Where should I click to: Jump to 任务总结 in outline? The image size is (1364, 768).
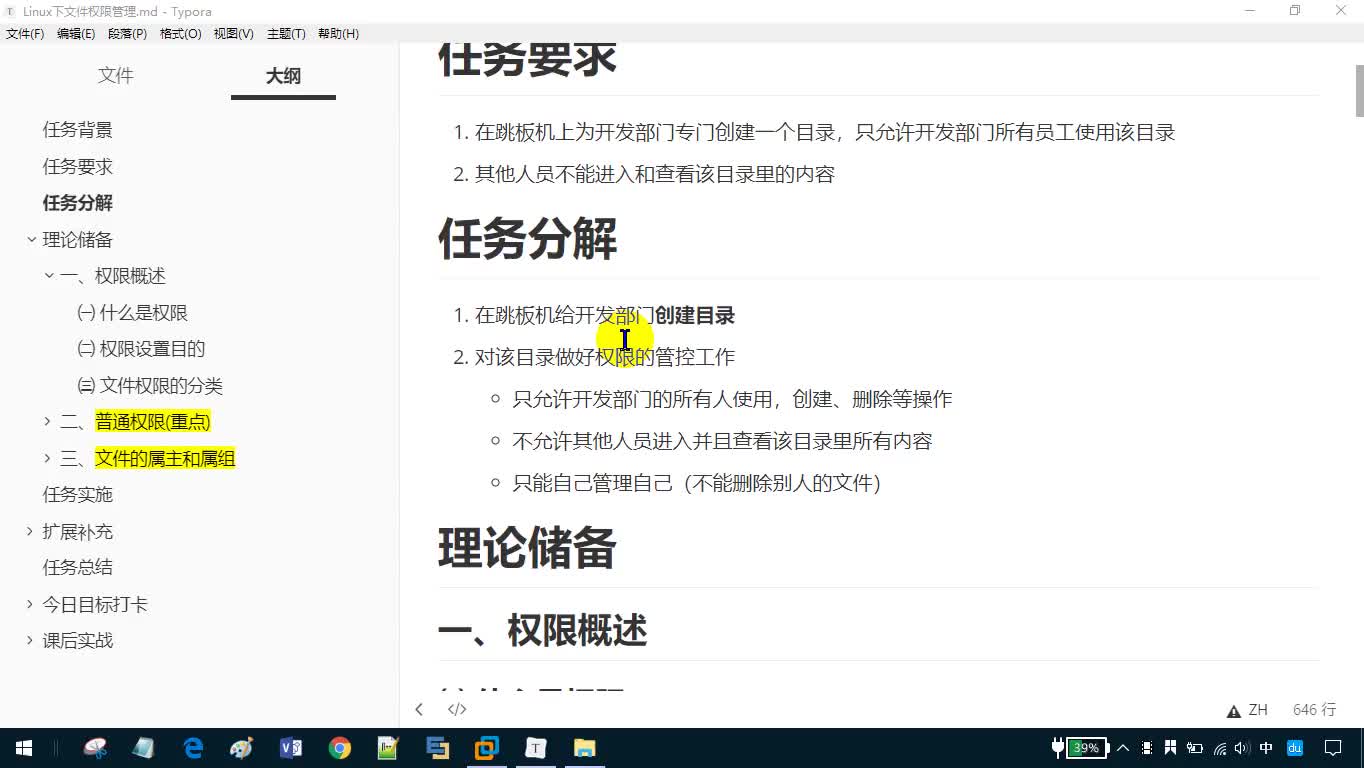point(78,567)
